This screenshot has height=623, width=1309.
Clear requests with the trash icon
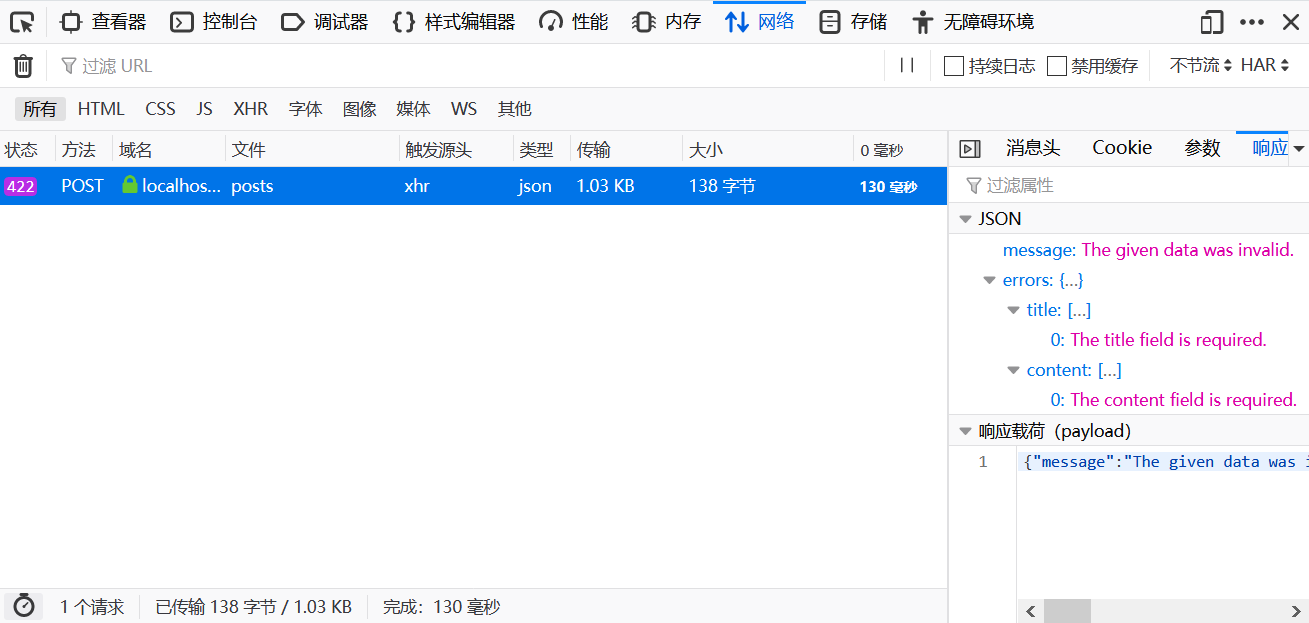pos(23,66)
